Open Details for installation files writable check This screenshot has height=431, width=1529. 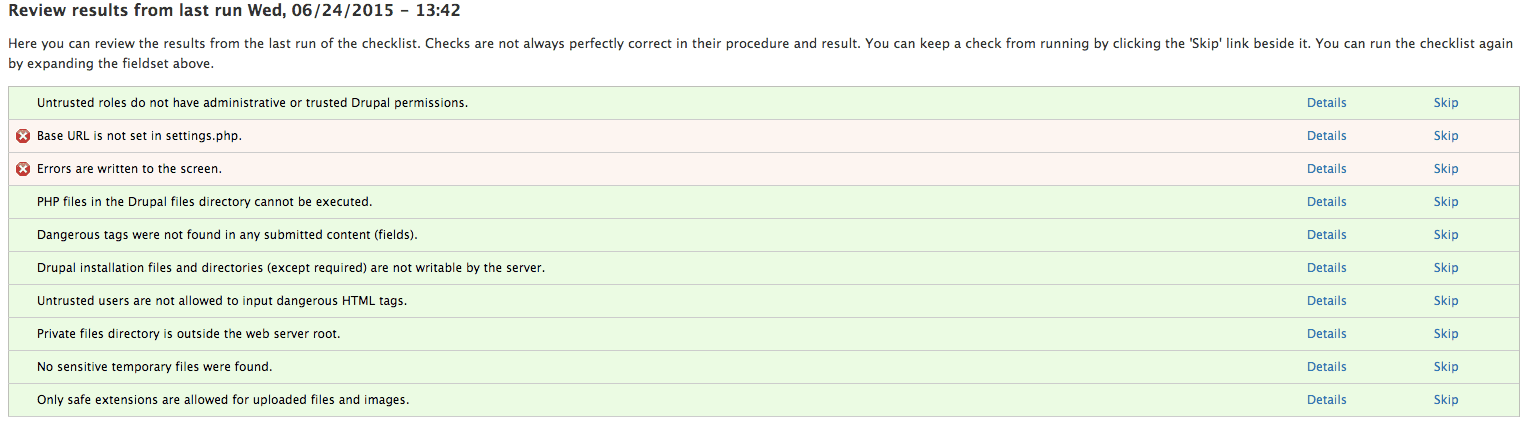pos(1326,268)
